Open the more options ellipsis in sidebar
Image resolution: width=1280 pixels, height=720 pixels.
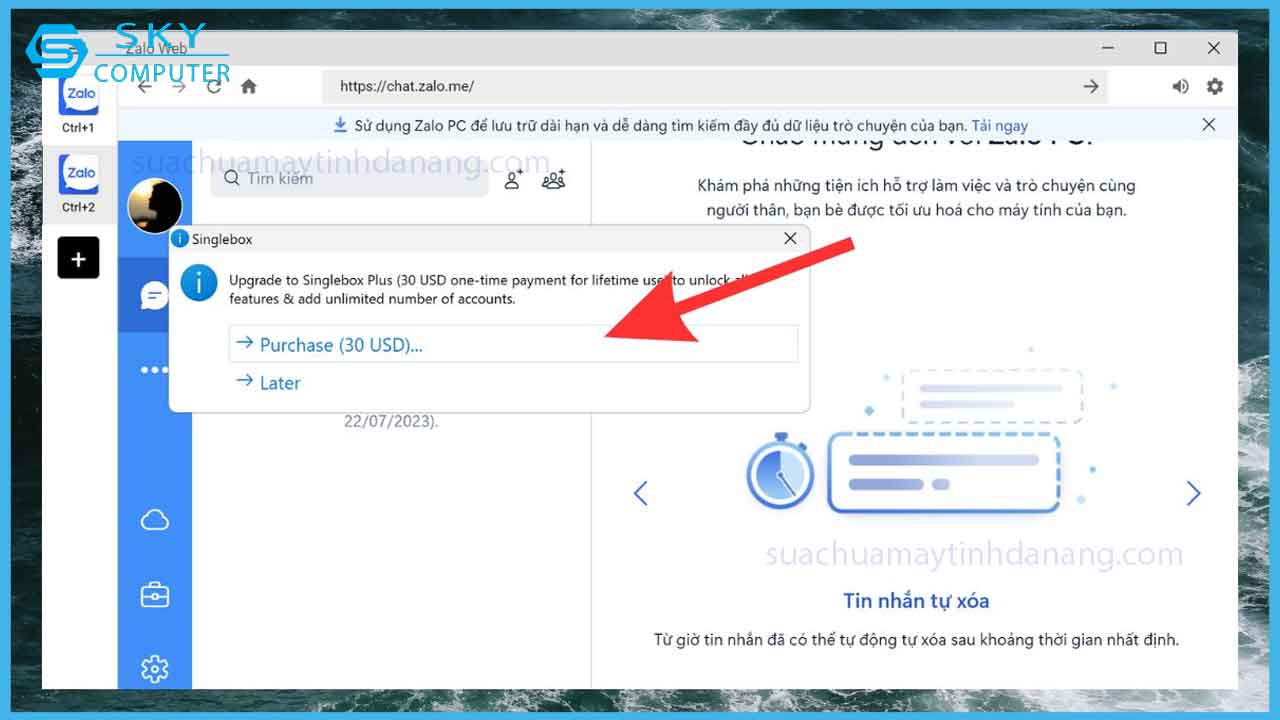pyautogui.click(x=154, y=370)
